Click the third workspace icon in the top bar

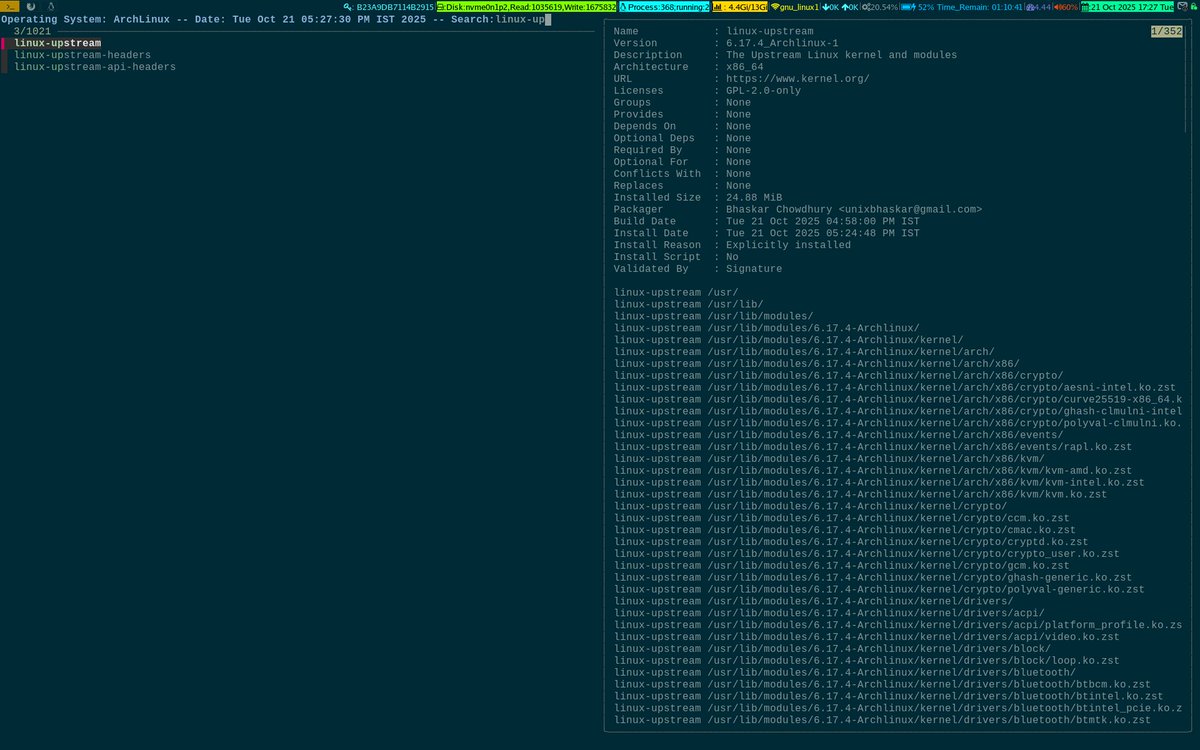[x=51, y=6]
